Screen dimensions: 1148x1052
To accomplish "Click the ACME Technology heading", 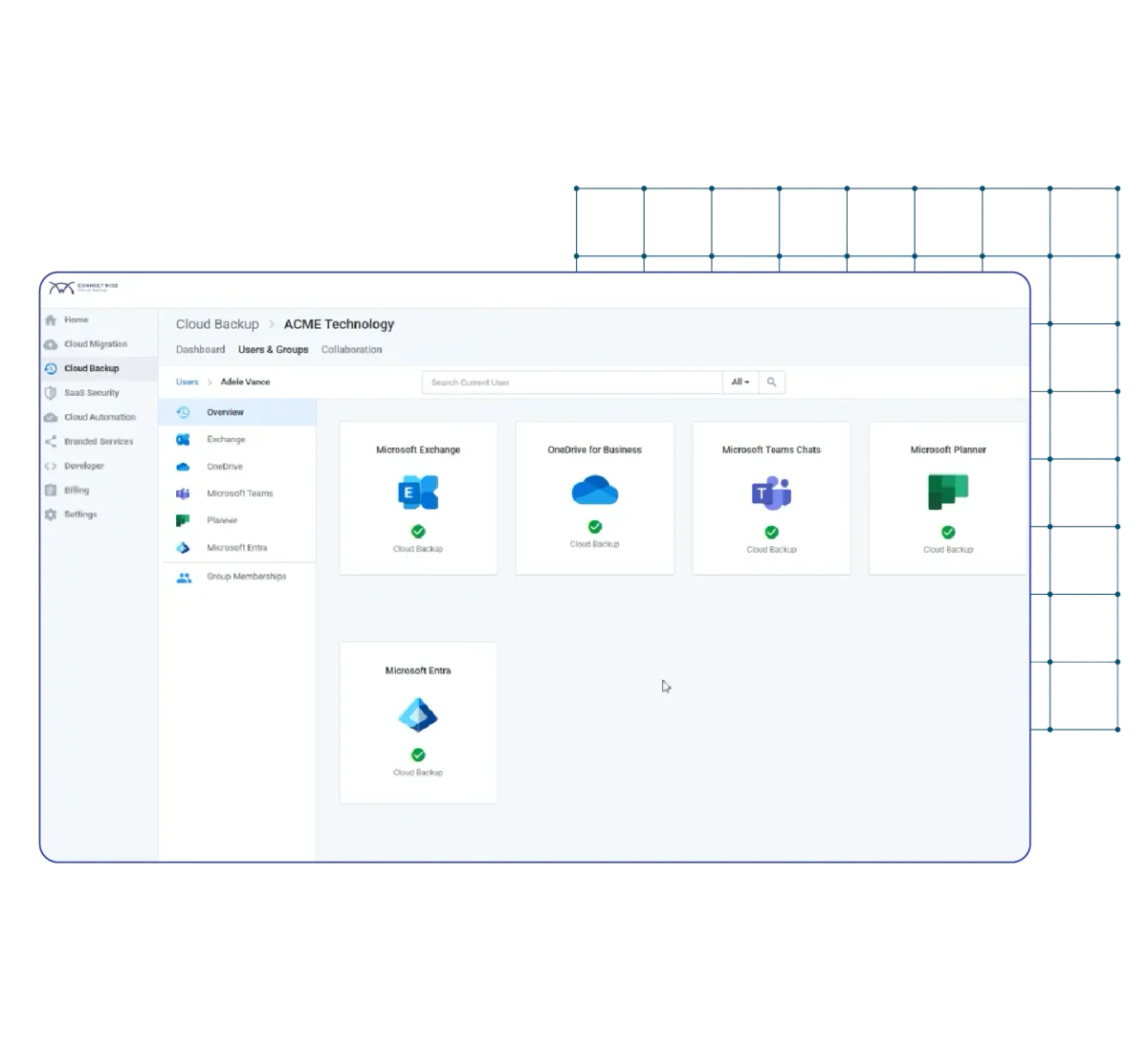I will pyautogui.click(x=339, y=324).
